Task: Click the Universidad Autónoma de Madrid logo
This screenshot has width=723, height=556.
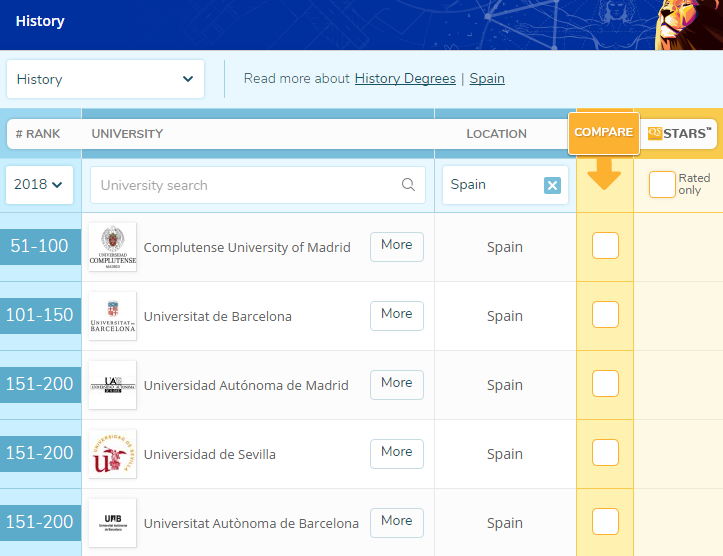Action: tap(113, 385)
